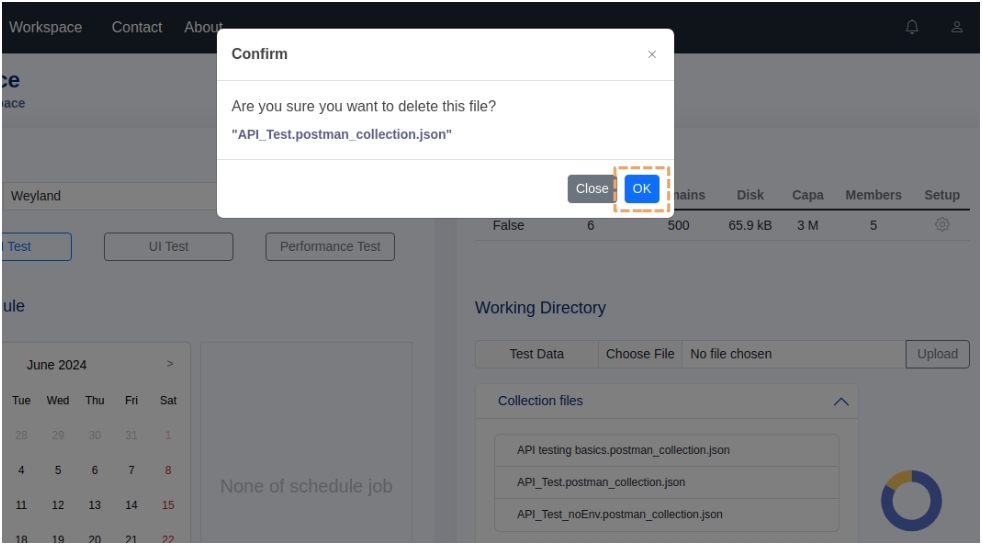Collapse the Collection files section
The height and width of the screenshot is (545, 982).
pos(841,401)
